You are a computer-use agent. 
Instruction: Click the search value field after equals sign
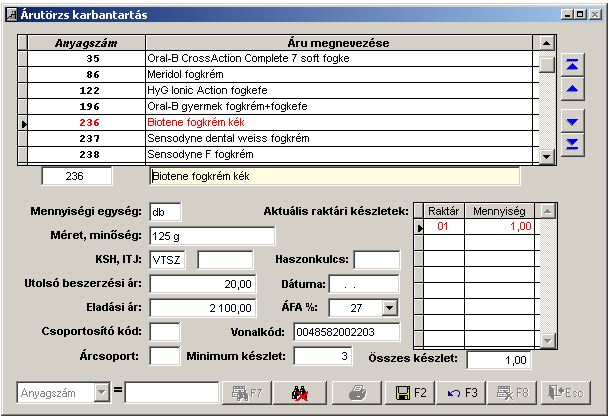coord(172,393)
